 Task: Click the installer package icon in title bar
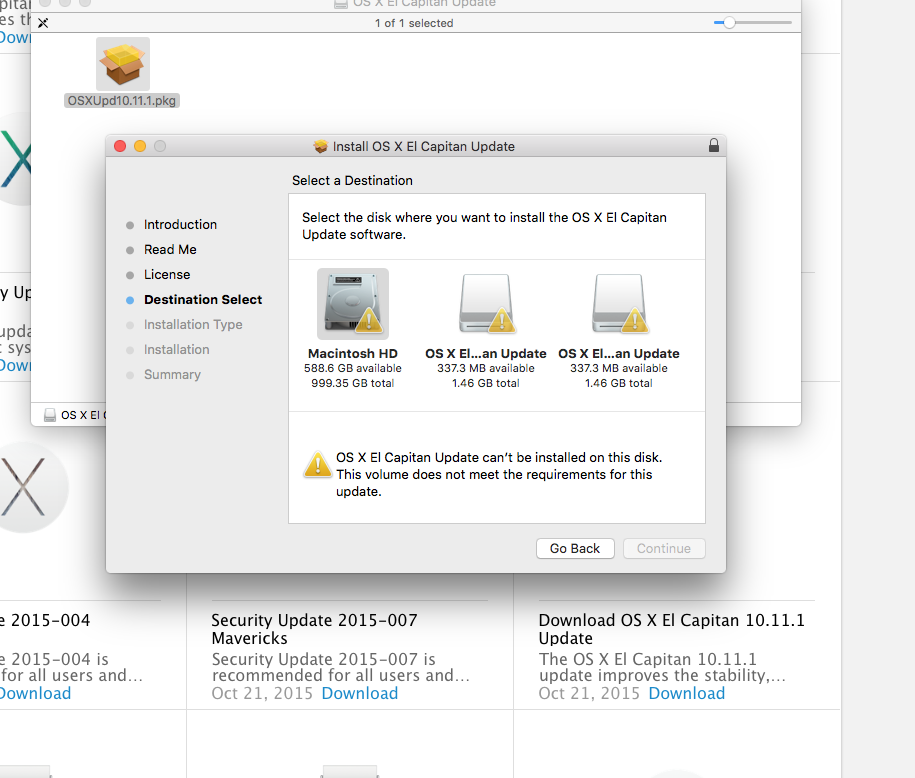320,146
